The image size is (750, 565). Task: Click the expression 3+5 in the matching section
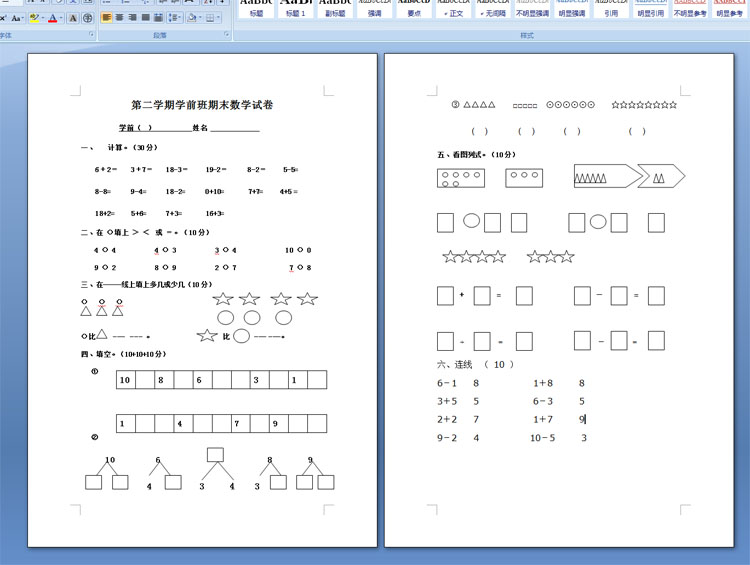click(447, 401)
